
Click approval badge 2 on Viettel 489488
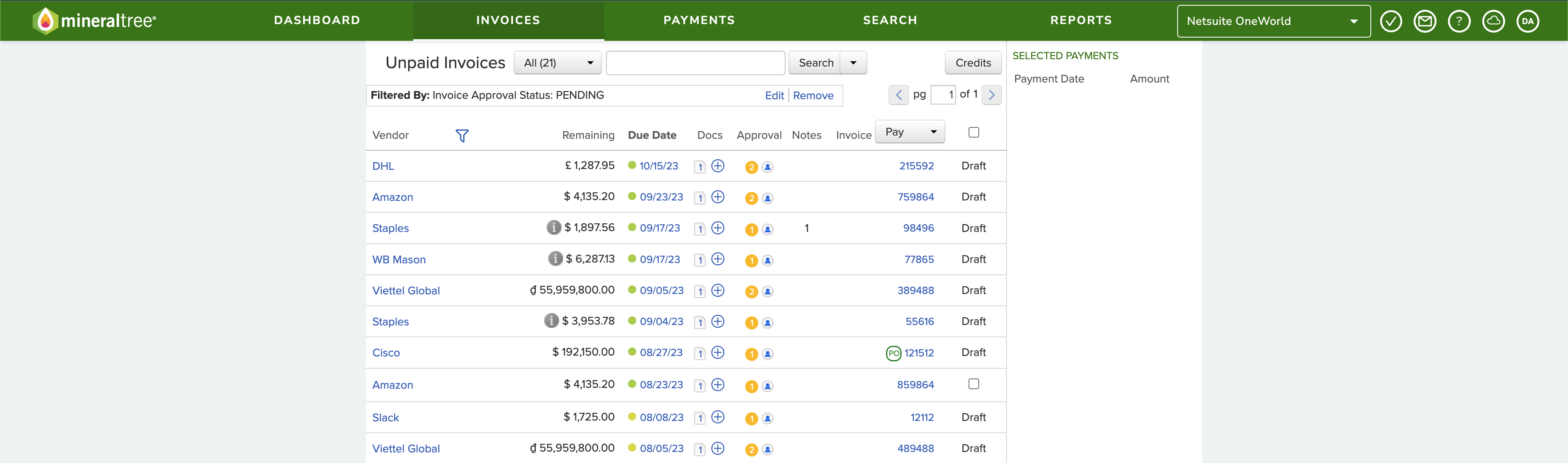[751, 450]
